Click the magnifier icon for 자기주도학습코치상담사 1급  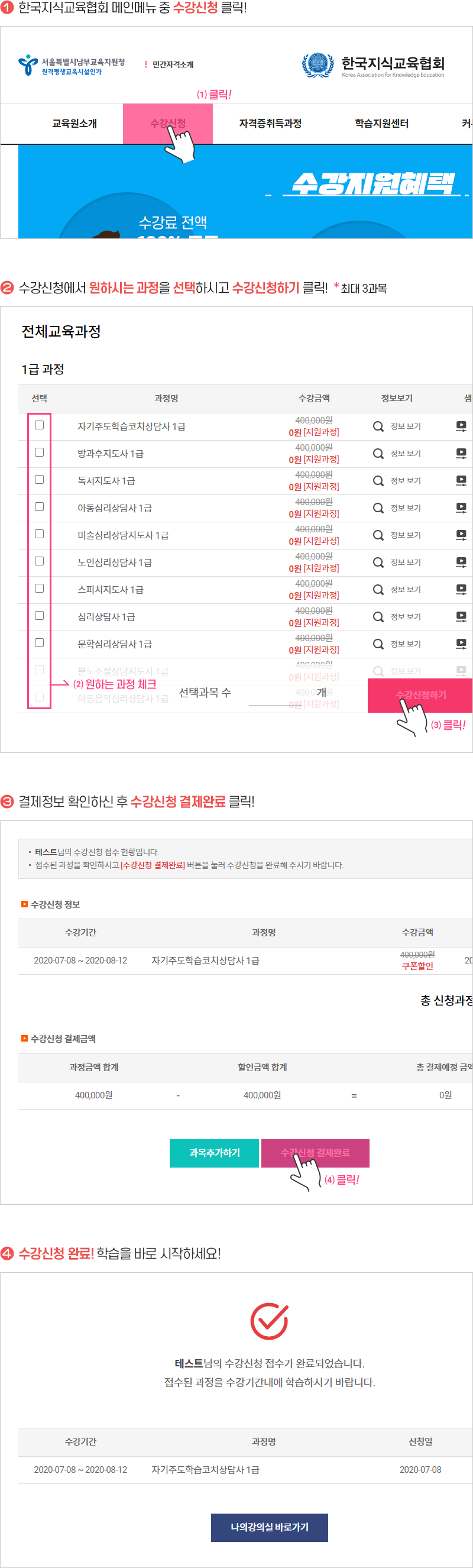coord(378,426)
